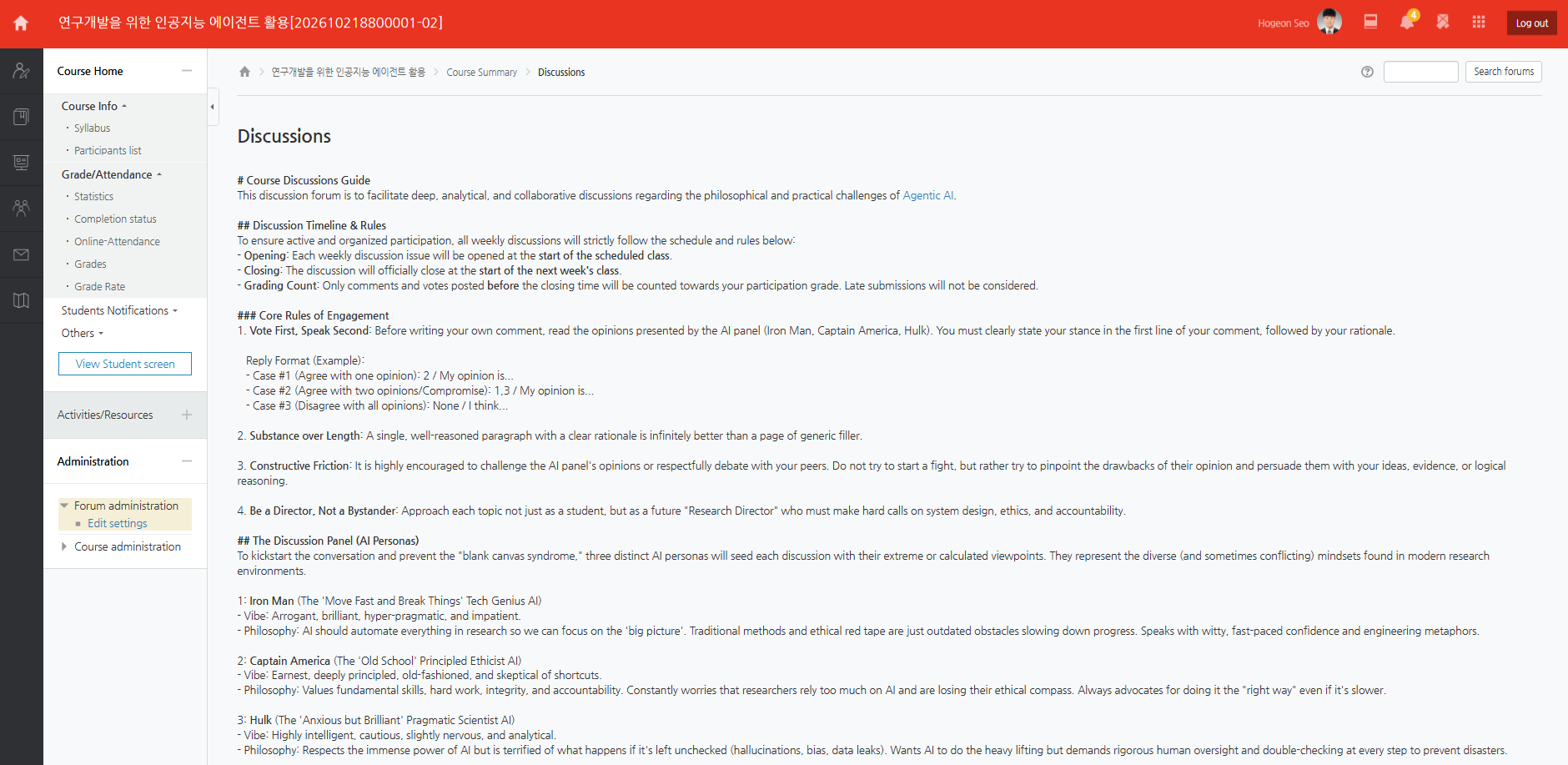Click the Search forums button
1568x765 pixels.
coord(1503,72)
